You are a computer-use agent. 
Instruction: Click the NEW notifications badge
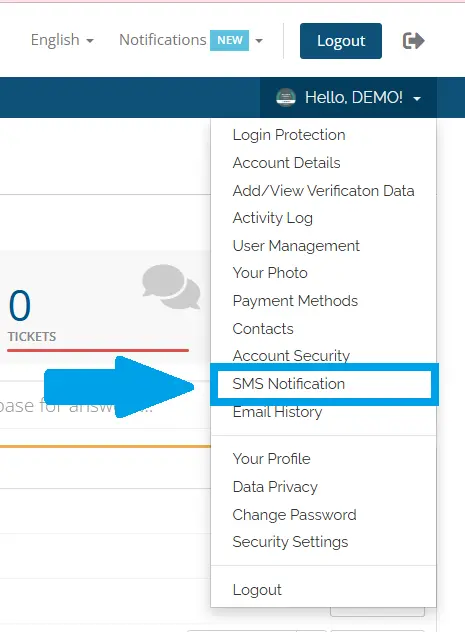(x=229, y=40)
